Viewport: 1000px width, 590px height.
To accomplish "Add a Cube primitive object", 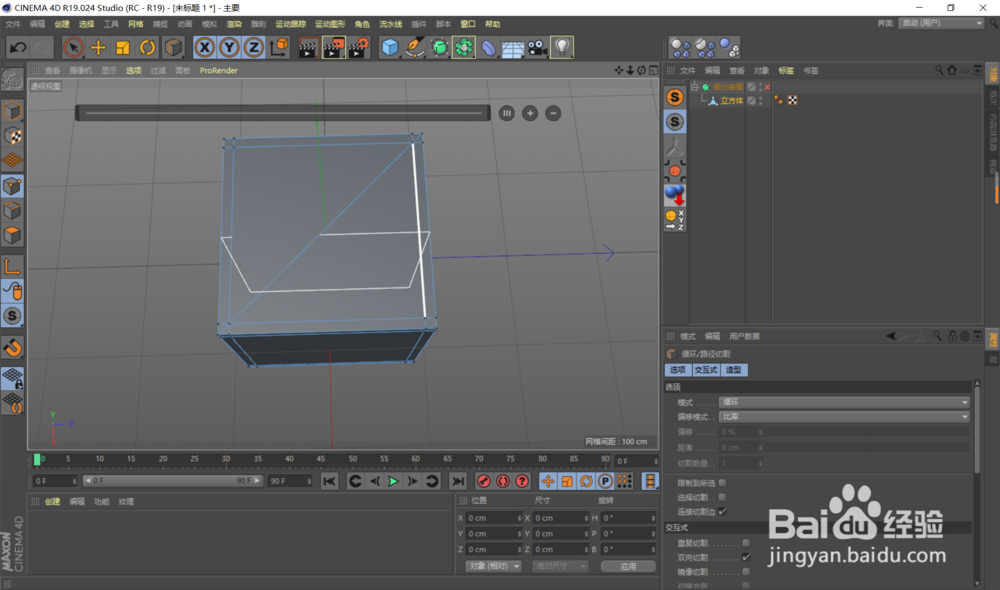I will (390, 47).
